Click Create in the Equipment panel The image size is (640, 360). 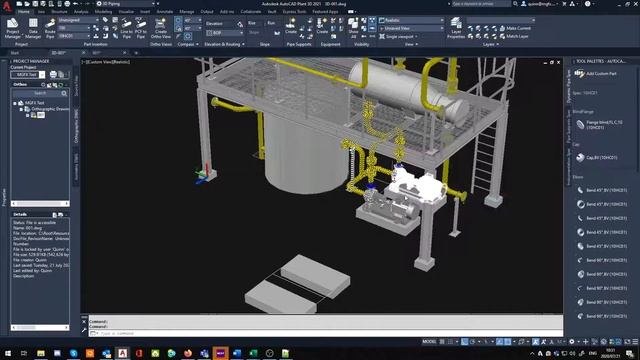[322, 26]
